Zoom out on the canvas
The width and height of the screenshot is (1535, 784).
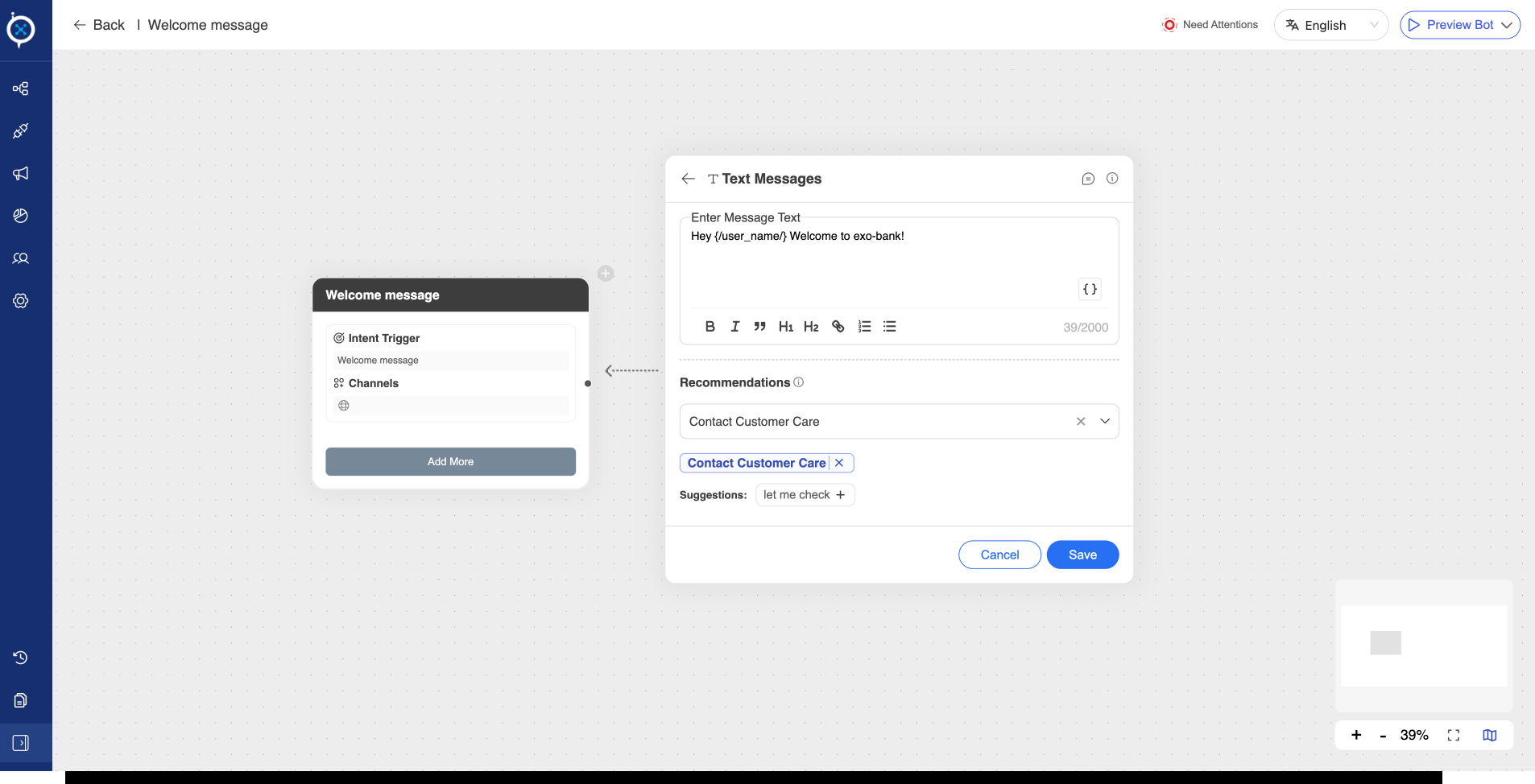coord(1383,736)
